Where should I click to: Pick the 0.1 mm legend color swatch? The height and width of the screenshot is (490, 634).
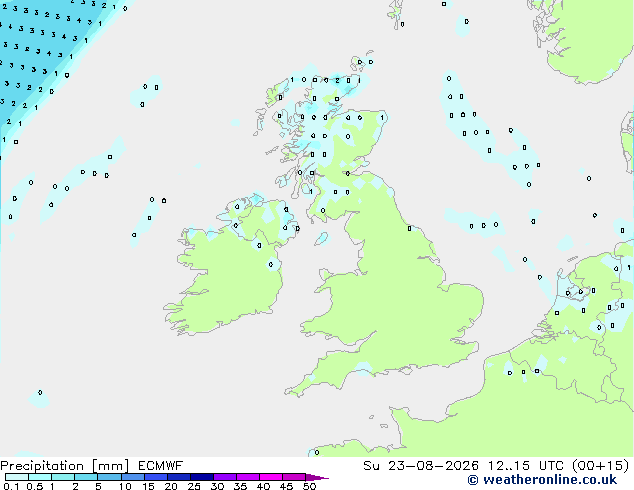[x=17, y=477]
